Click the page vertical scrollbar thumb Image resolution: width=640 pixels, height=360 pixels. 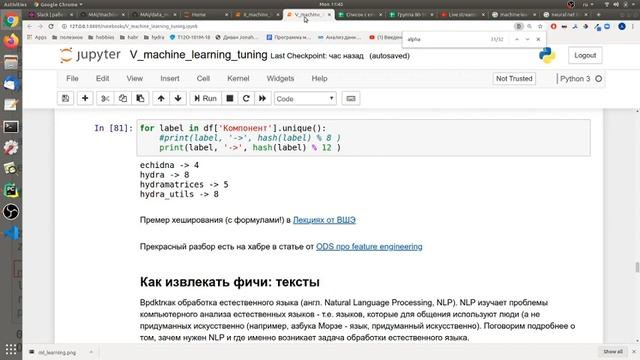point(637,267)
